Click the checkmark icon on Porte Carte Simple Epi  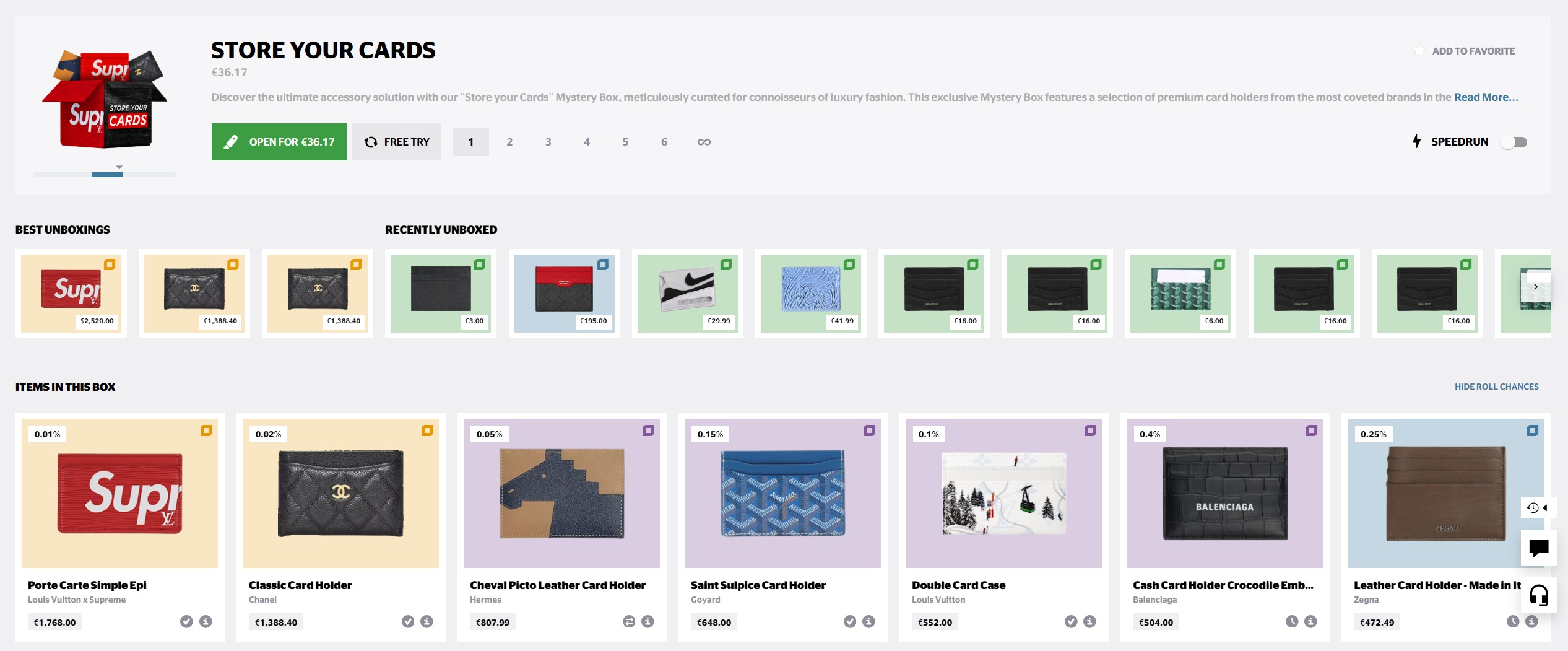pyautogui.click(x=186, y=621)
